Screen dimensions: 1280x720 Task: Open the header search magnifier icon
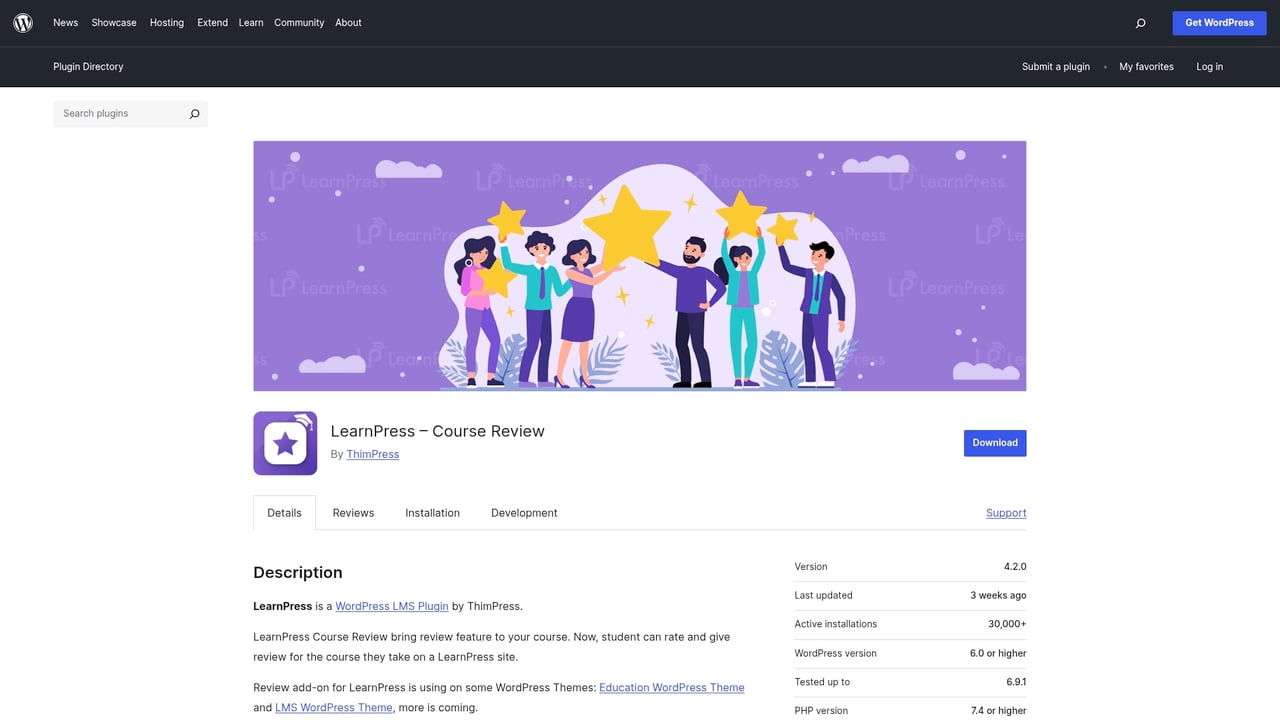coord(1140,22)
